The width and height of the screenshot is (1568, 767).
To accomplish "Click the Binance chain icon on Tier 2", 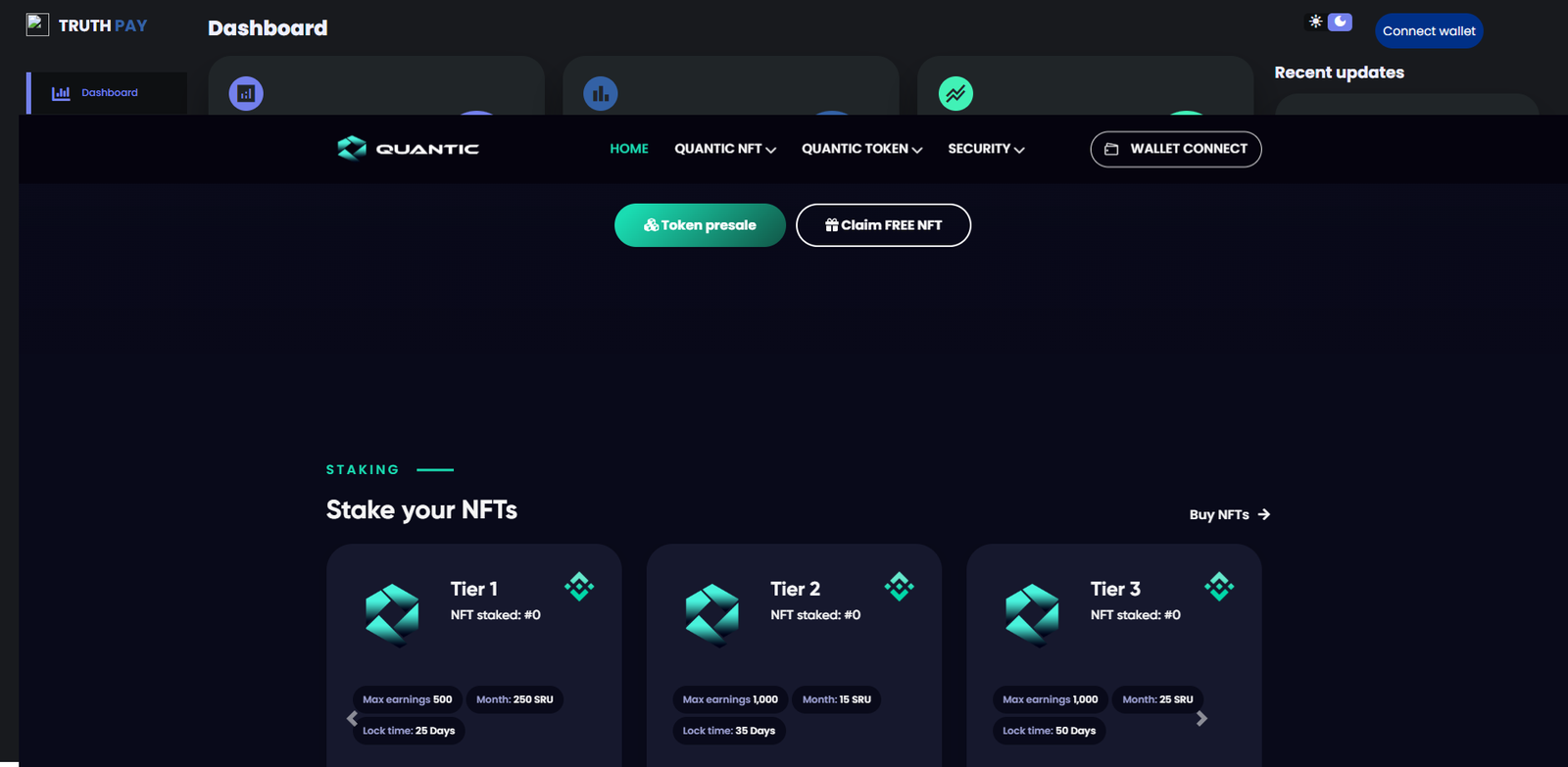I will coord(899,587).
